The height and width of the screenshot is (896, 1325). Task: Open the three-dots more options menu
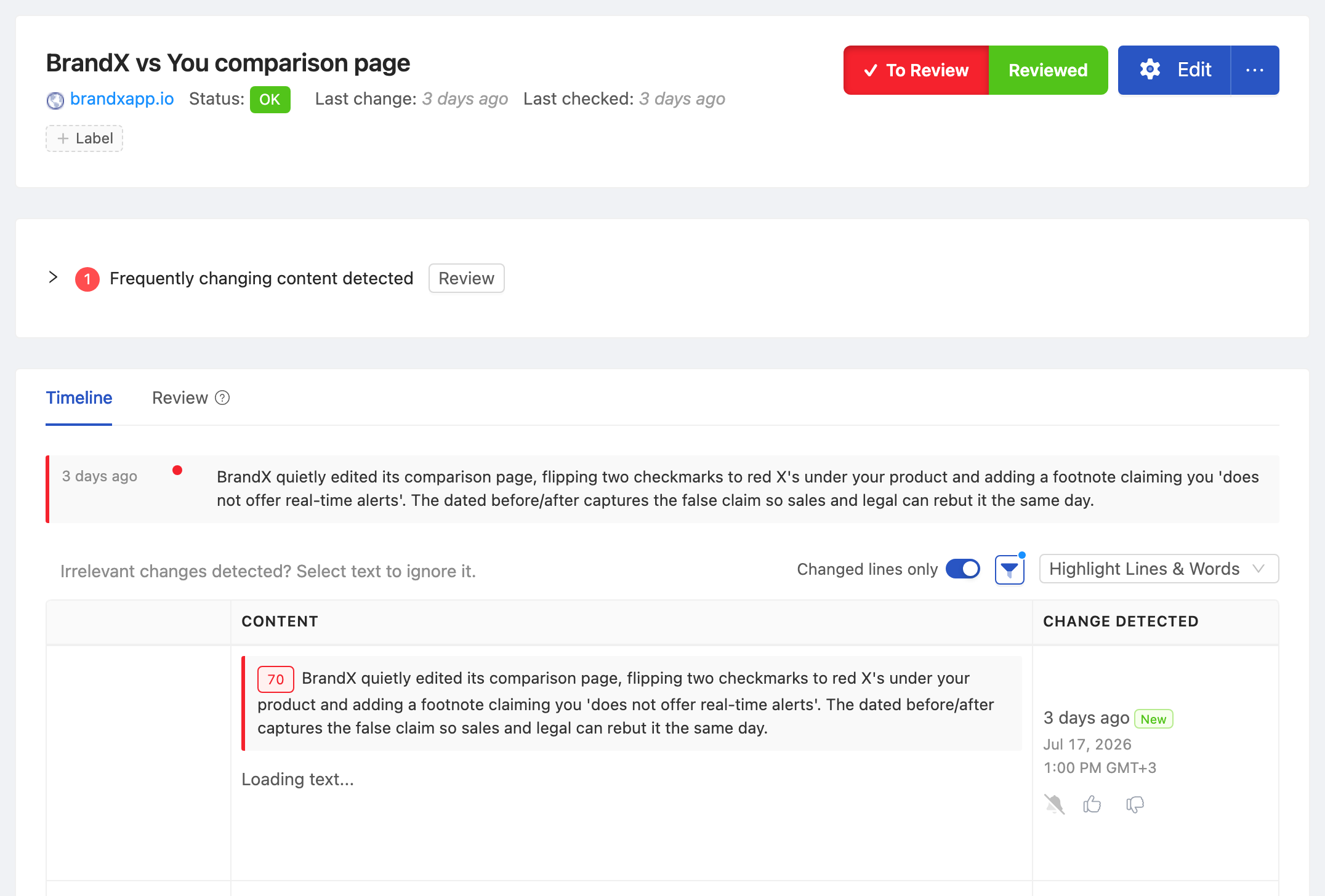(x=1255, y=70)
